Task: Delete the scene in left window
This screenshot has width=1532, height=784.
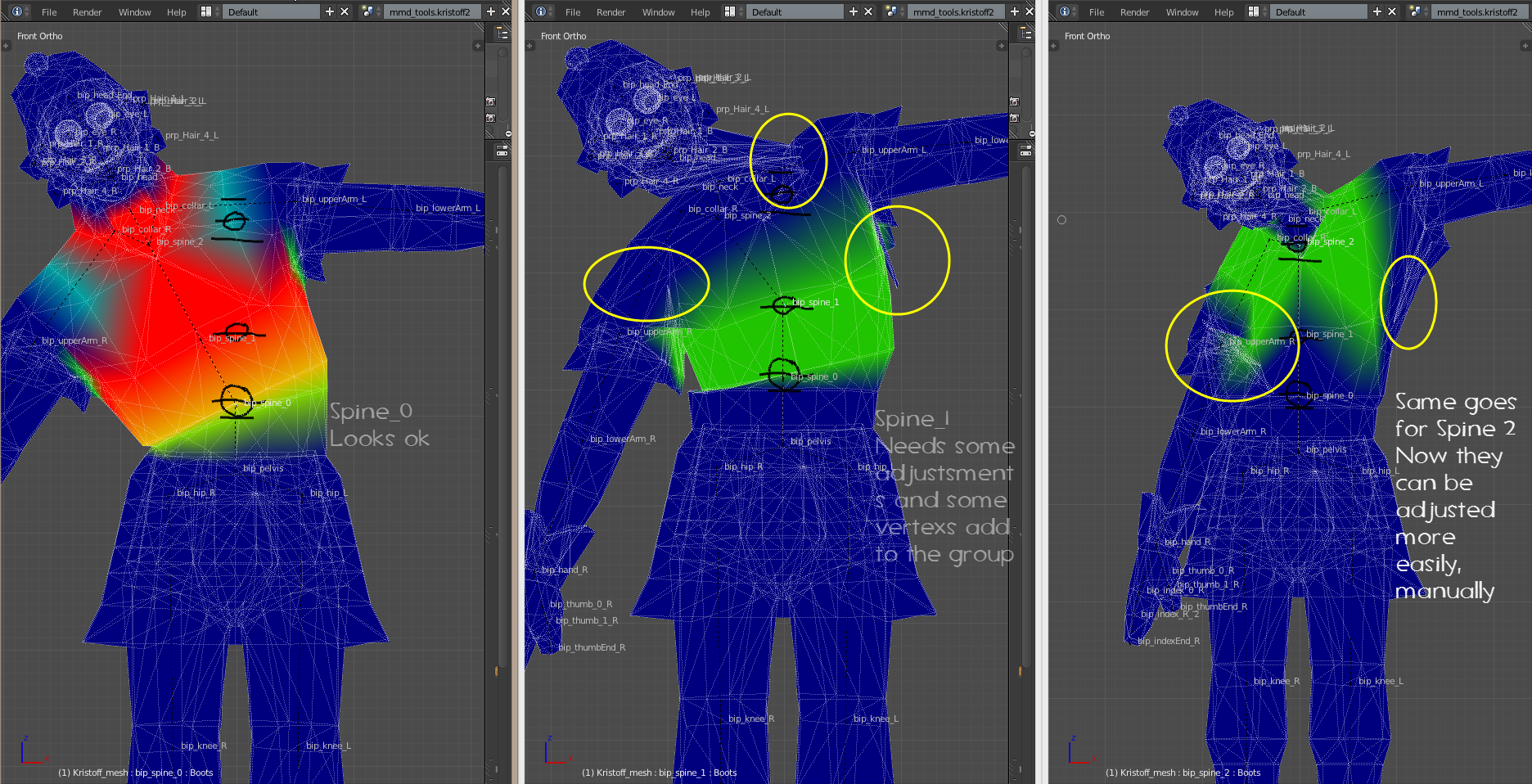Action: [x=506, y=11]
